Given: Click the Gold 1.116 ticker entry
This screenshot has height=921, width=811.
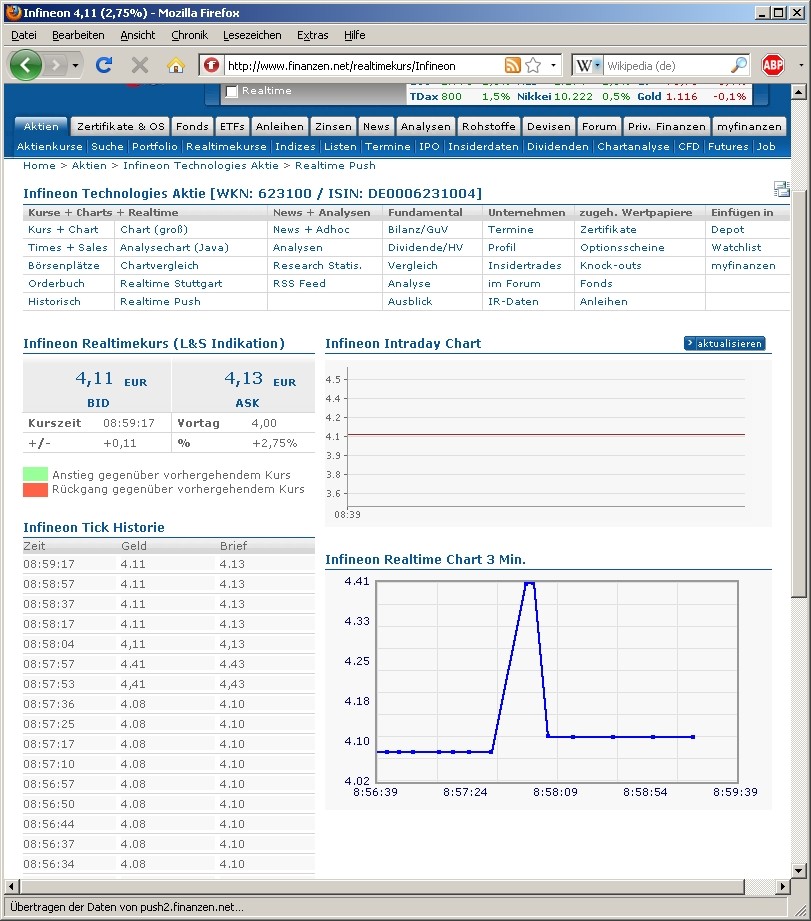Looking at the screenshot, I should (x=667, y=96).
